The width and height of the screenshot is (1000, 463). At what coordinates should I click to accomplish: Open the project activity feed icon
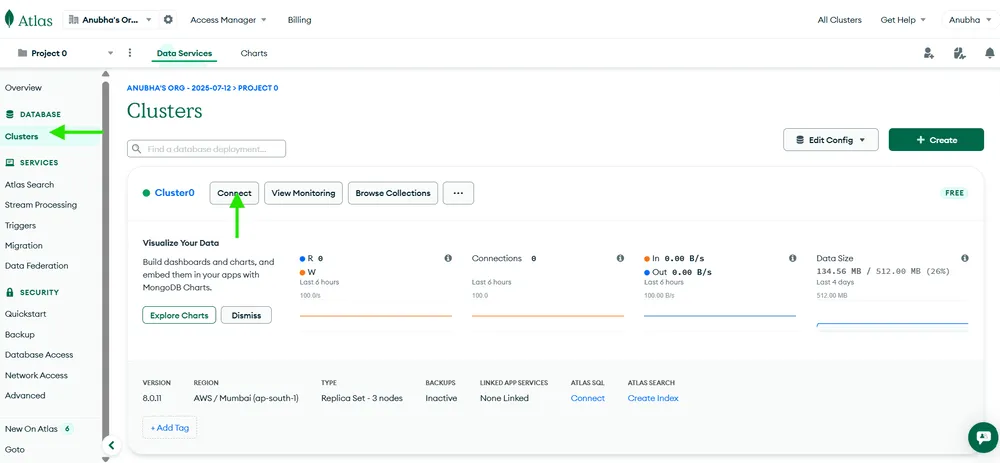pos(958,53)
